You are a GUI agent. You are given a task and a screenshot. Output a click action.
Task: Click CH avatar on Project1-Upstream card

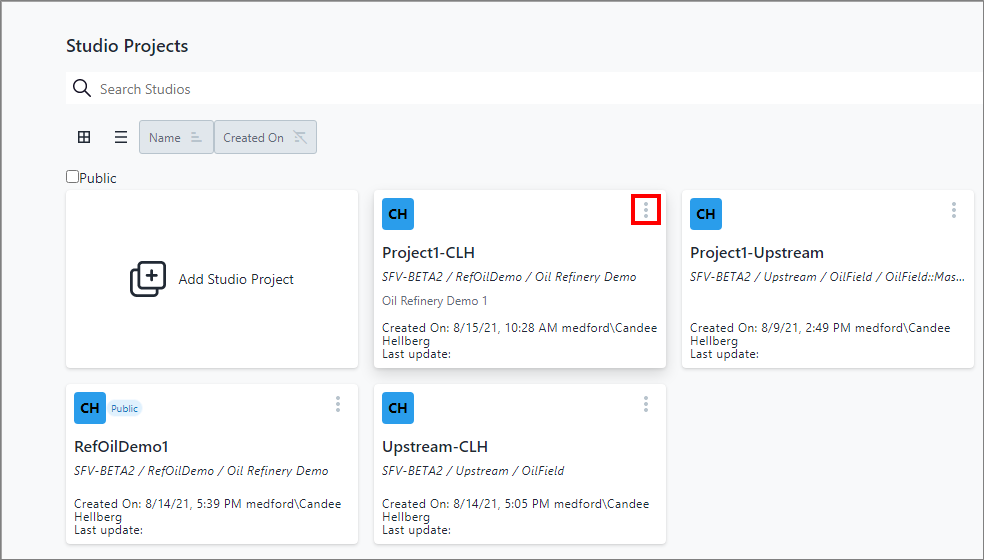pos(706,214)
